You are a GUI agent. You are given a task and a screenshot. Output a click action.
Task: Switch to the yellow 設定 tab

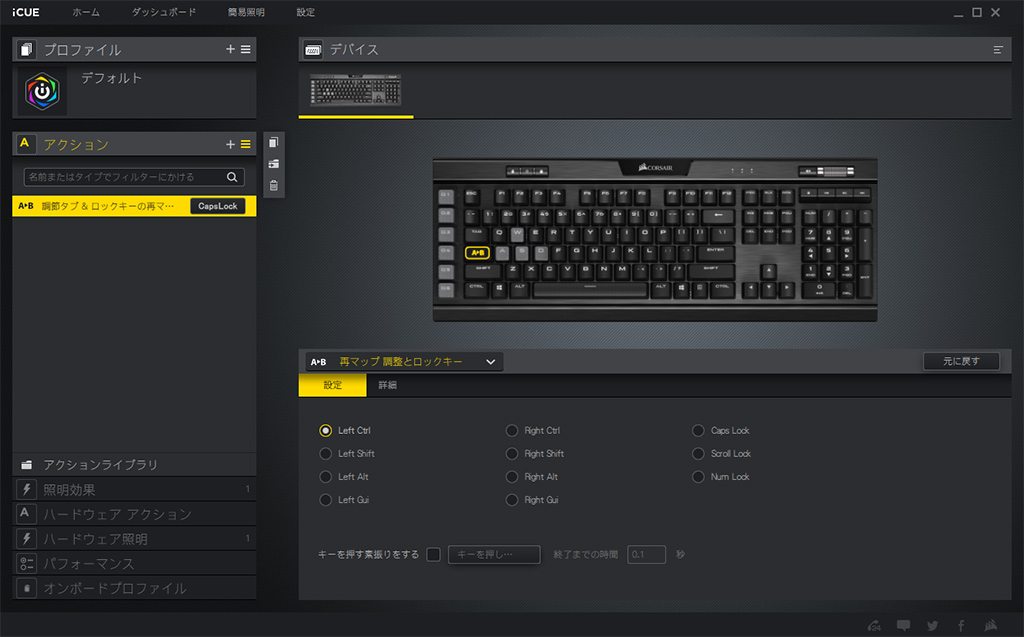[332, 385]
